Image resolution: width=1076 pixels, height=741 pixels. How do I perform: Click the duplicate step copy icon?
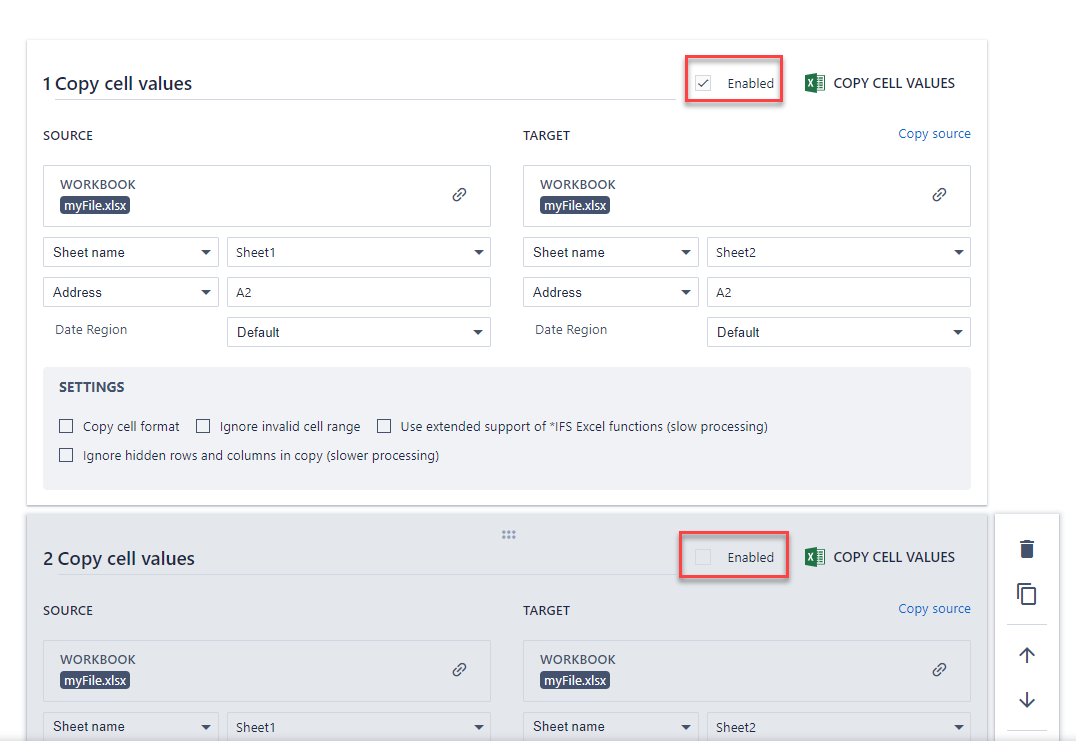[1026, 594]
